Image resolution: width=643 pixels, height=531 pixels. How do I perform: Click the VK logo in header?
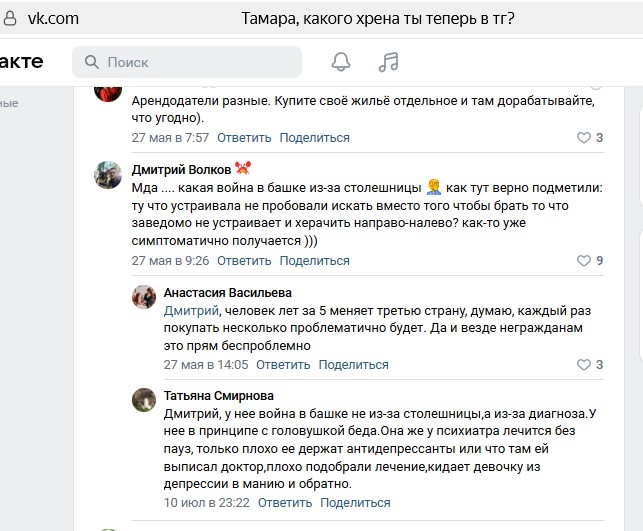[22, 62]
